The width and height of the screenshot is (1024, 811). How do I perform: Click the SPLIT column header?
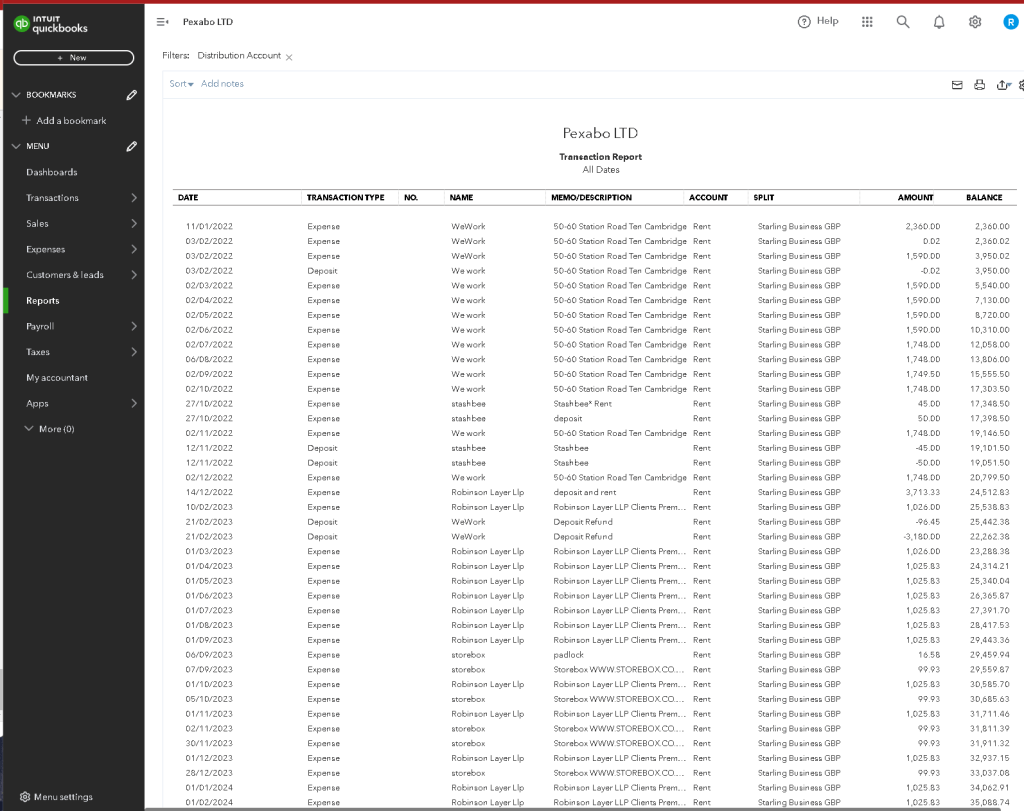point(763,197)
